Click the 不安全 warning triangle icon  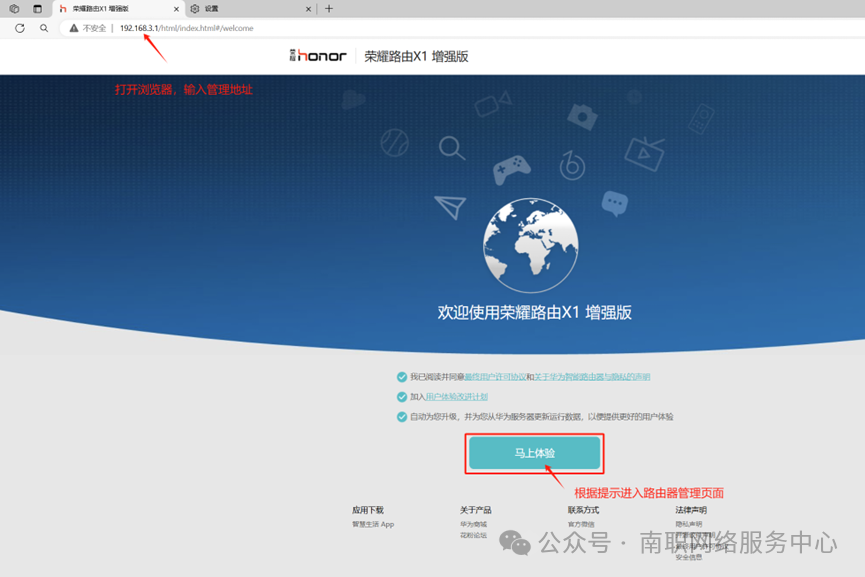click(74, 28)
